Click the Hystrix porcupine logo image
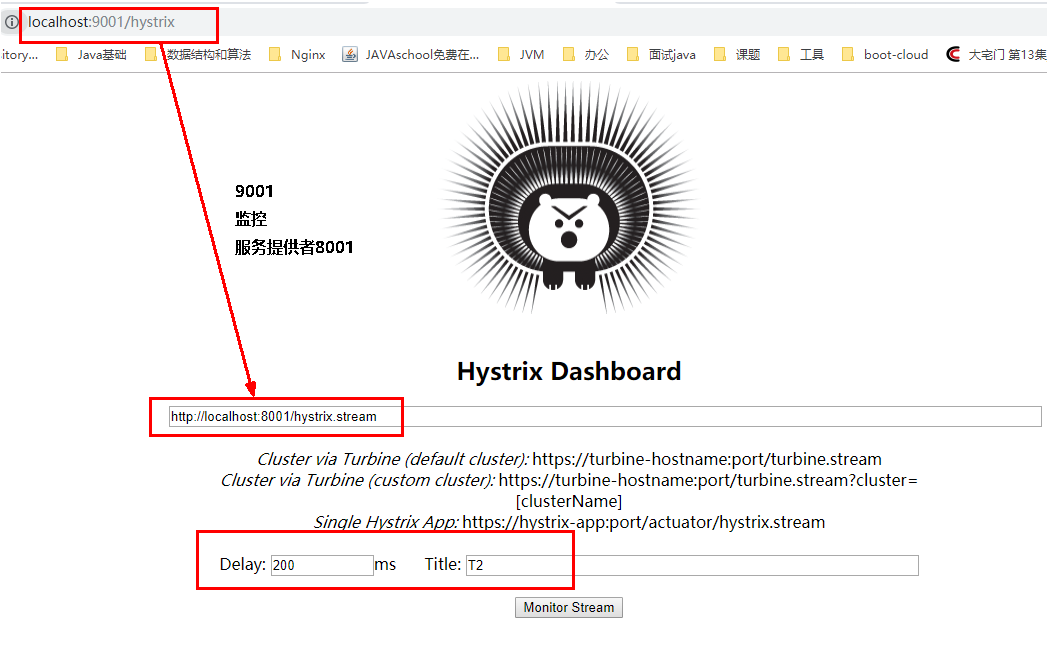 pos(569,197)
